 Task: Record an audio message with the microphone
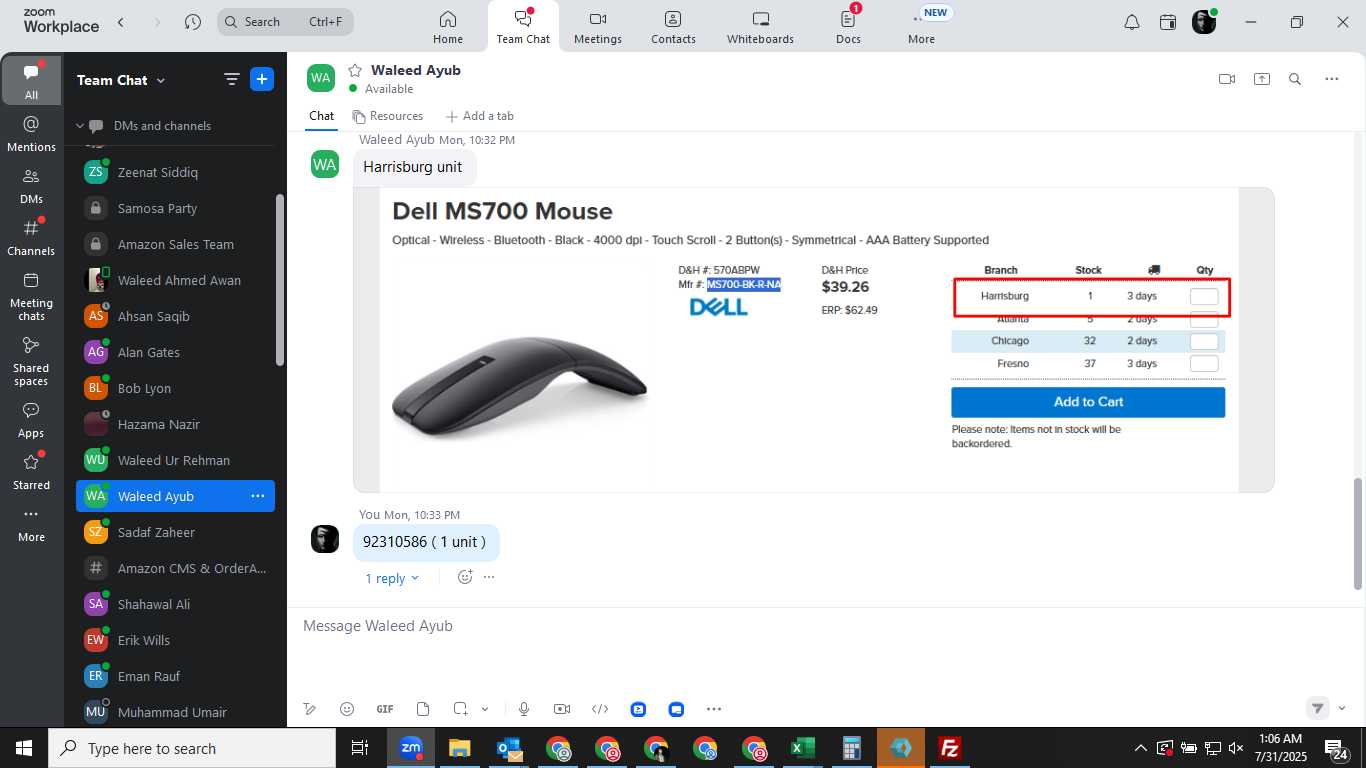coord(524,709)
